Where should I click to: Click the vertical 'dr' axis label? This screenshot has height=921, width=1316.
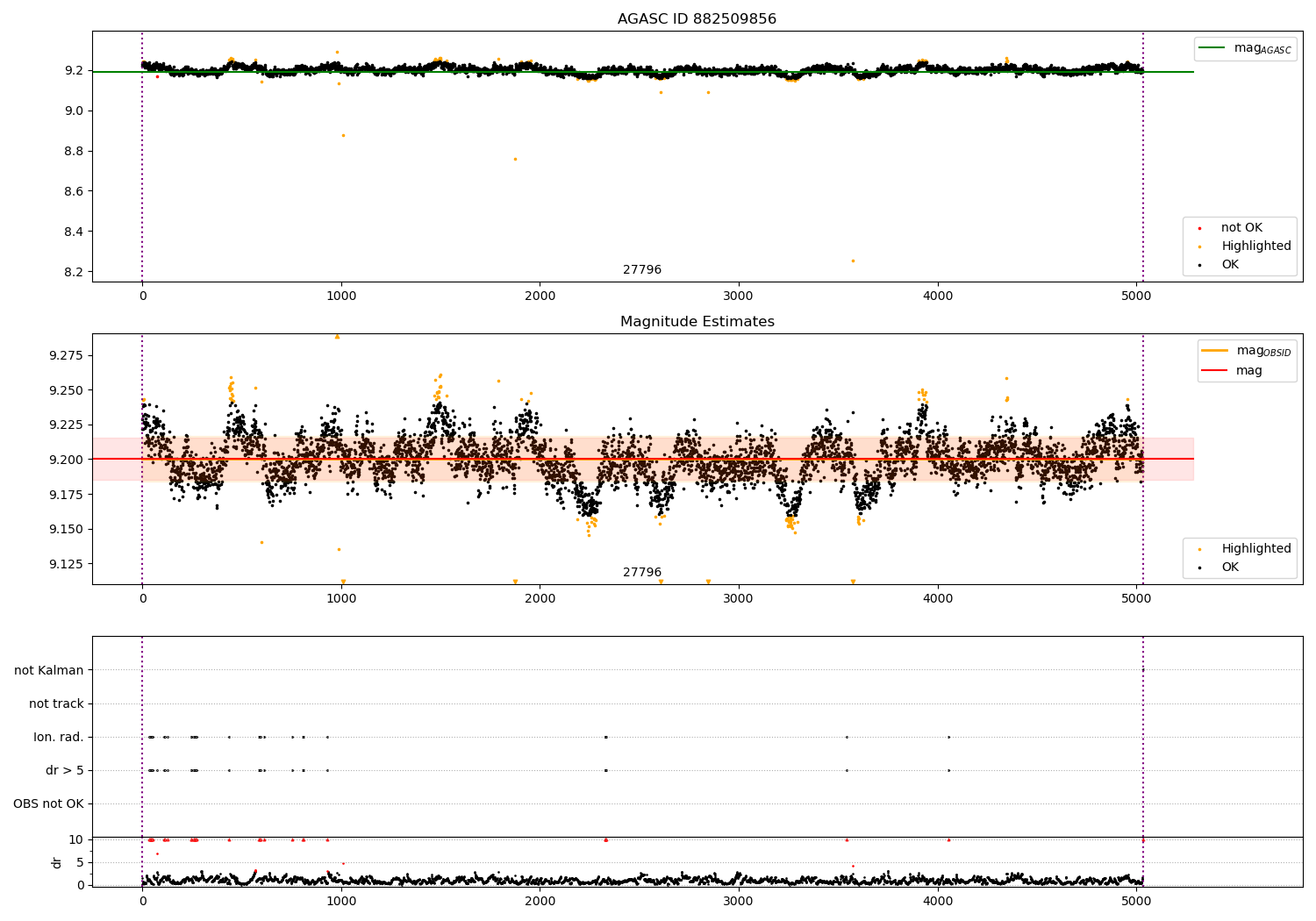pyautogui.click(x=57, y=862)
